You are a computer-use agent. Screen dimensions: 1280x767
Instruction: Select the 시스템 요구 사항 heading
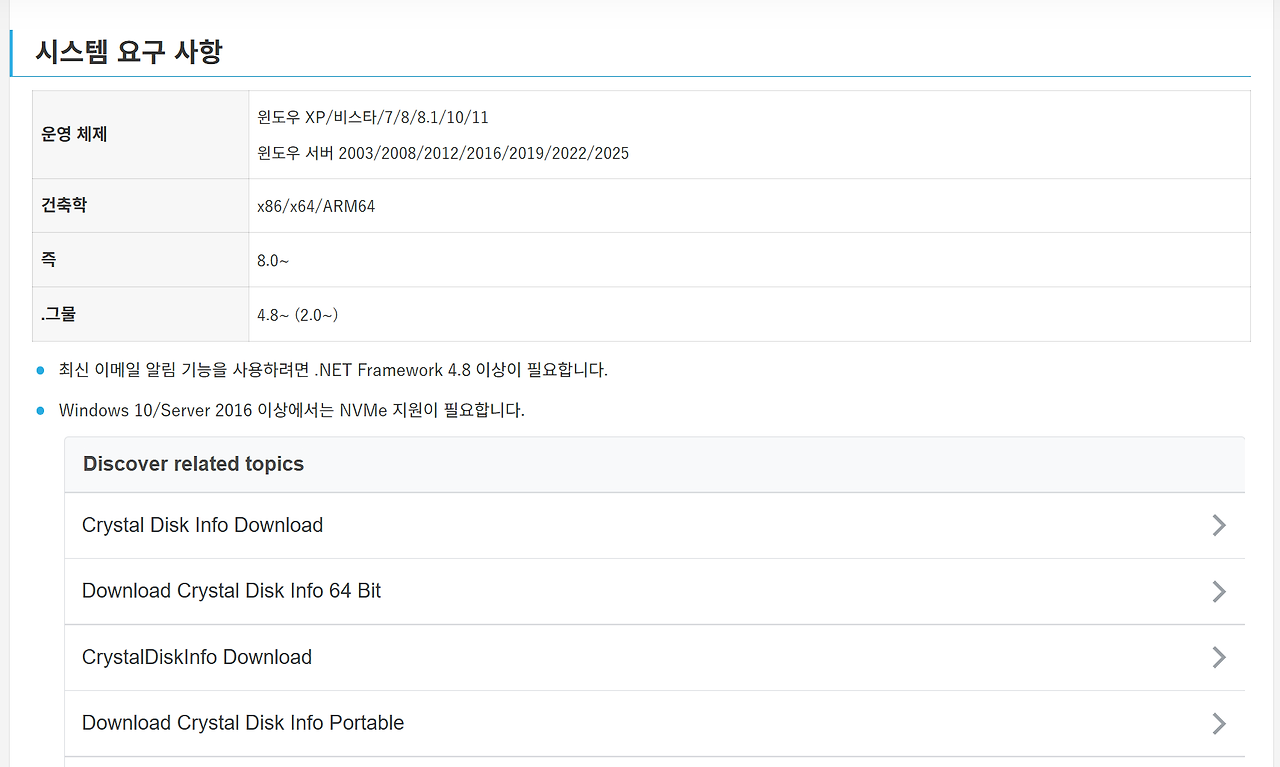click(129, 52)
